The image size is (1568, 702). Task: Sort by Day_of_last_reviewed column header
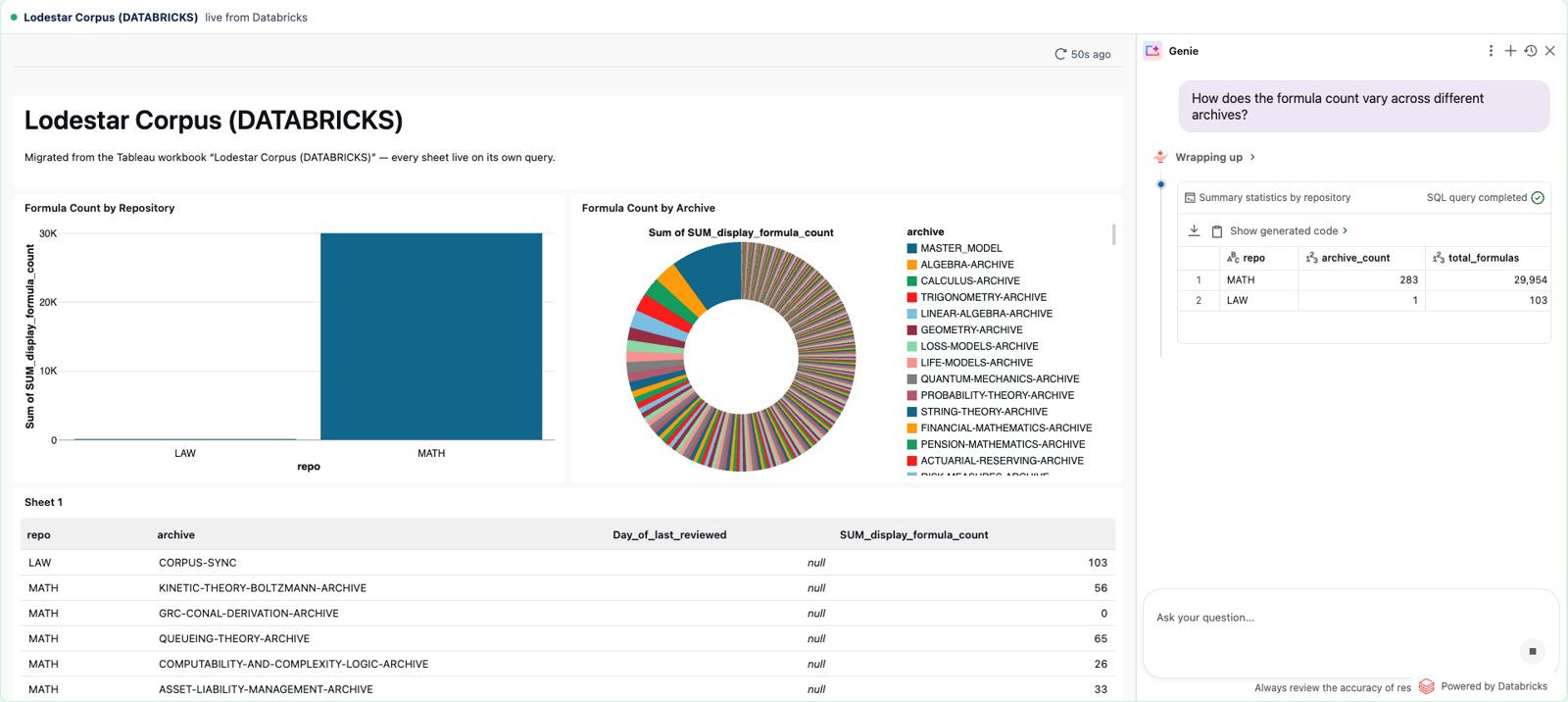(x=669, y=535)
